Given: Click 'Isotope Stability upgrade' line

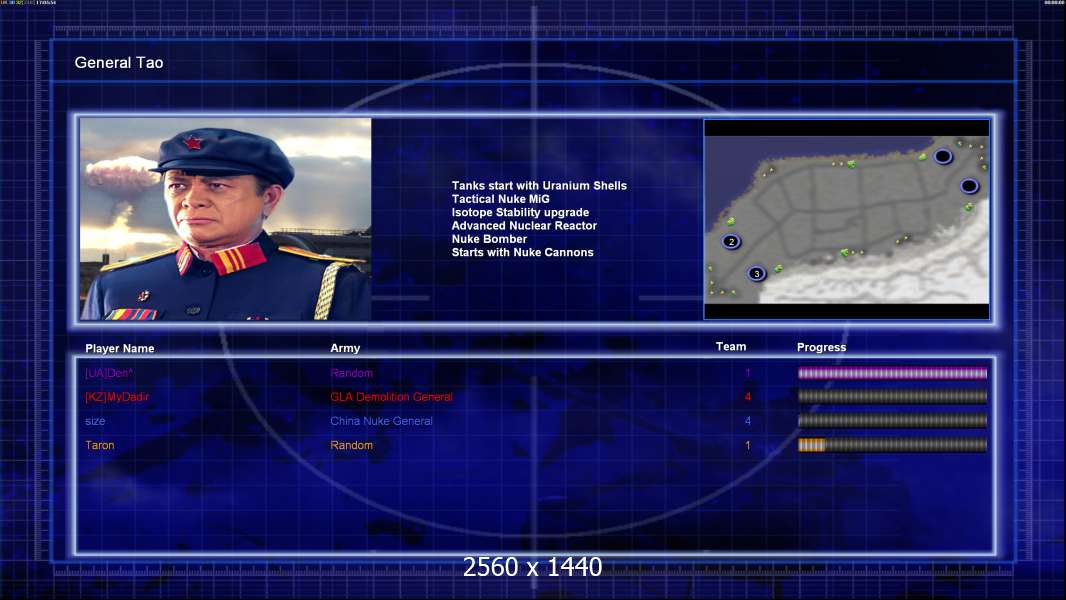Looking at the screenshot, I should pos(520,212).
